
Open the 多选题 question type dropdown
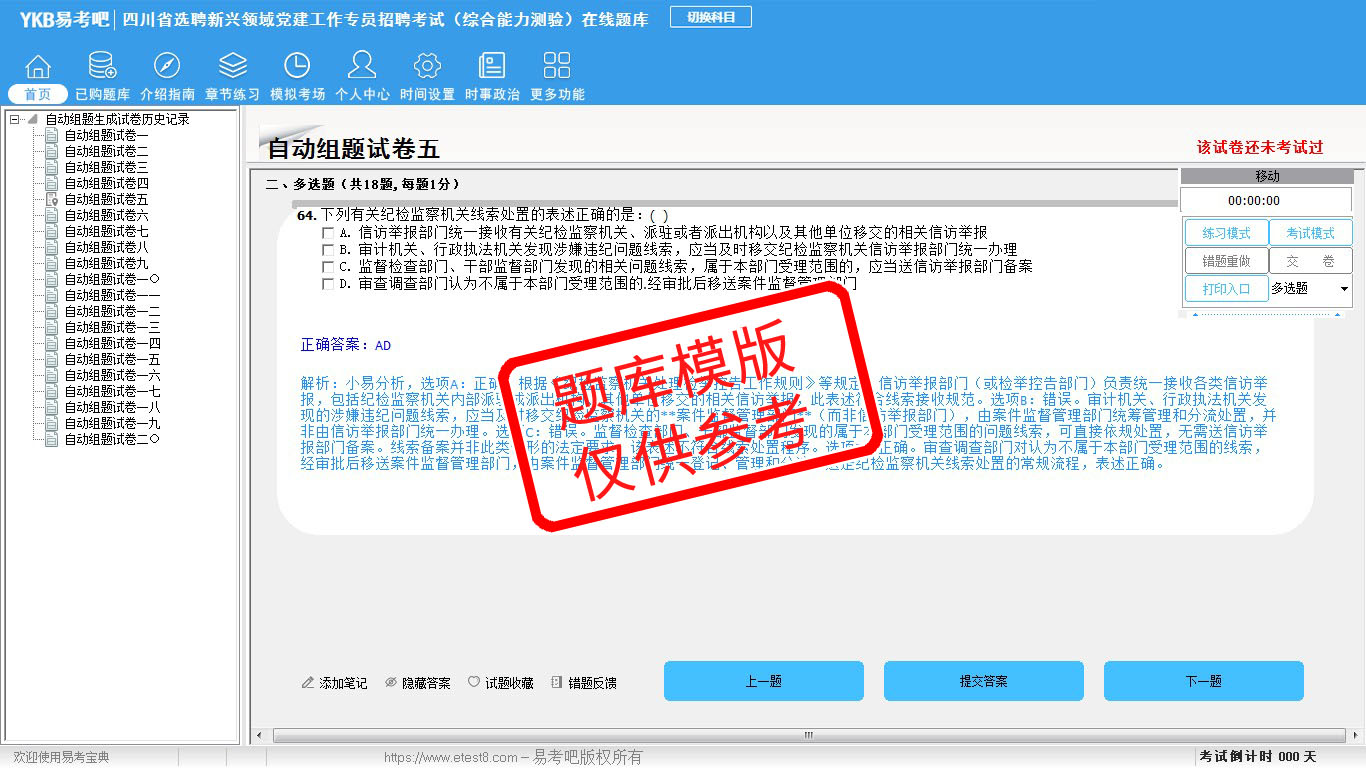click(1310, 289)
